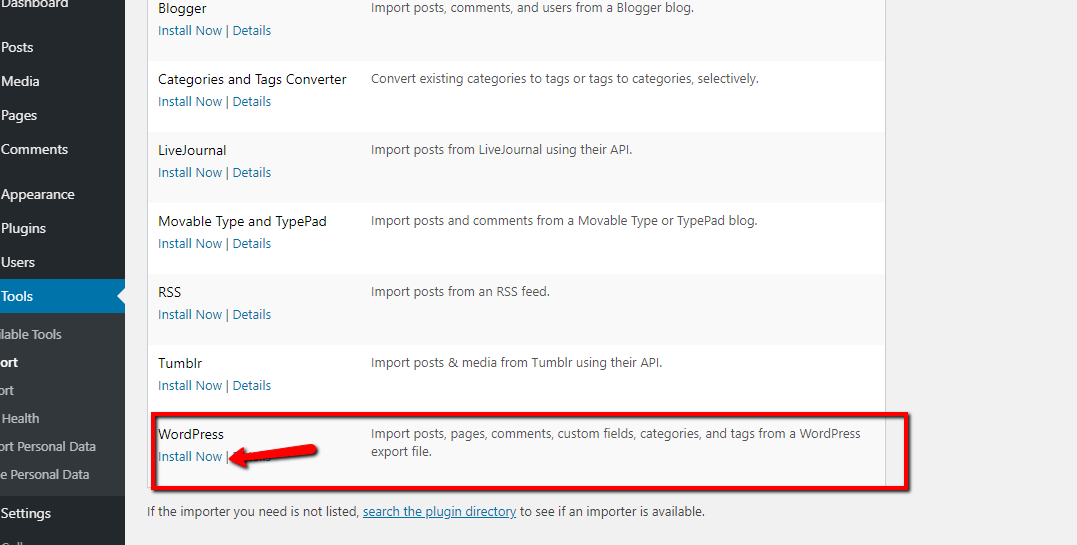
Task: View Details for the Tumblr importer
Action: point(251,386)
